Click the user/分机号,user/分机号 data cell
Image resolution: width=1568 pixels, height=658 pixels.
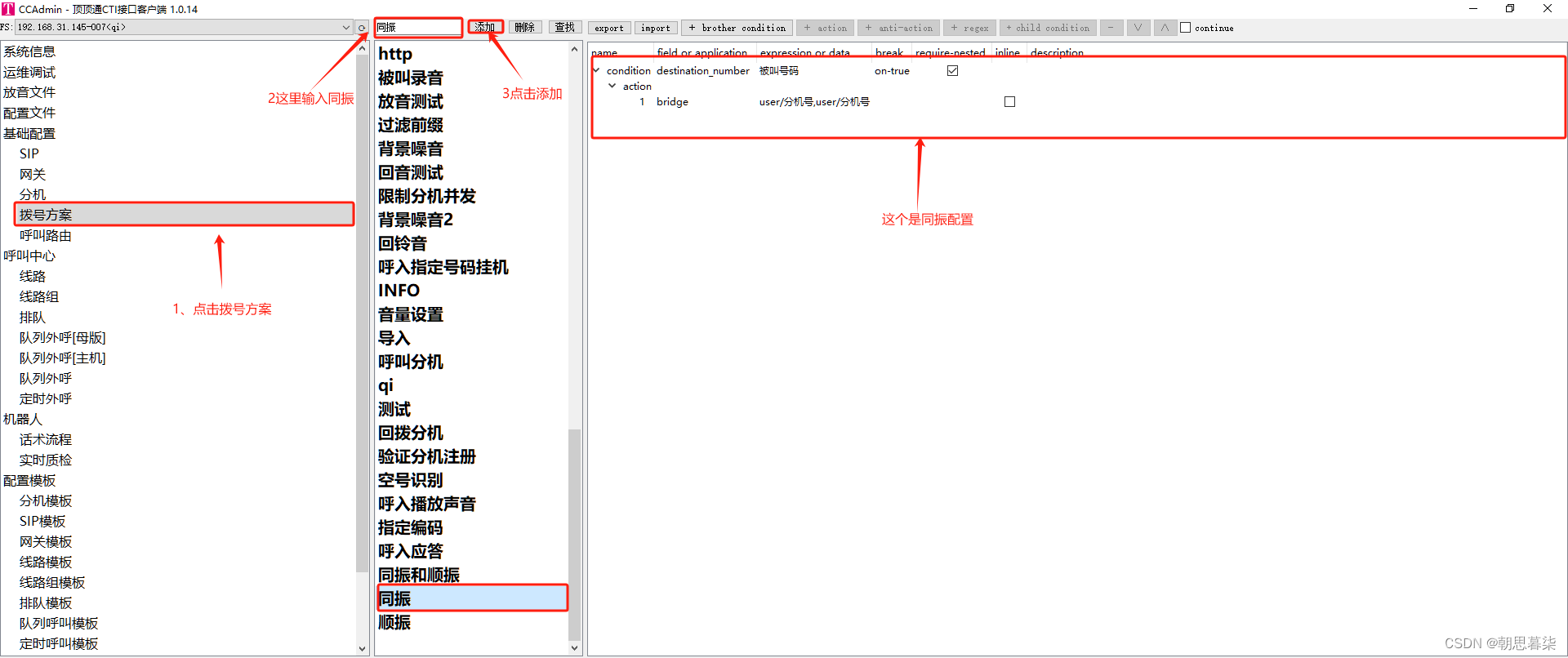pos(814,102)
